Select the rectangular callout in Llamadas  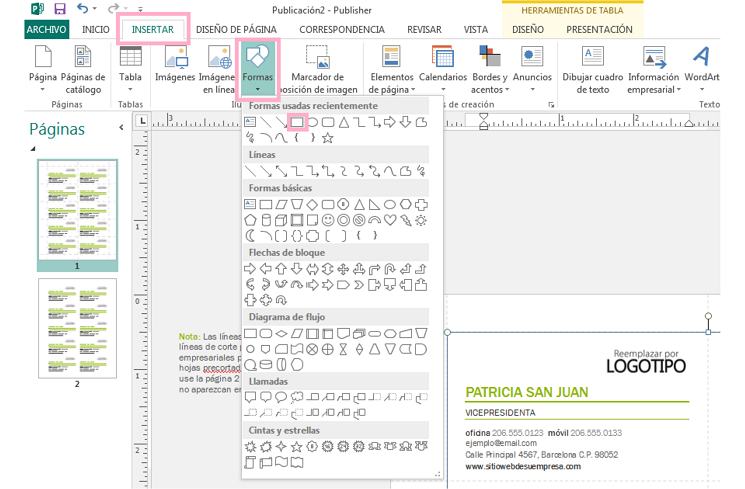click(x=250, y=397)
